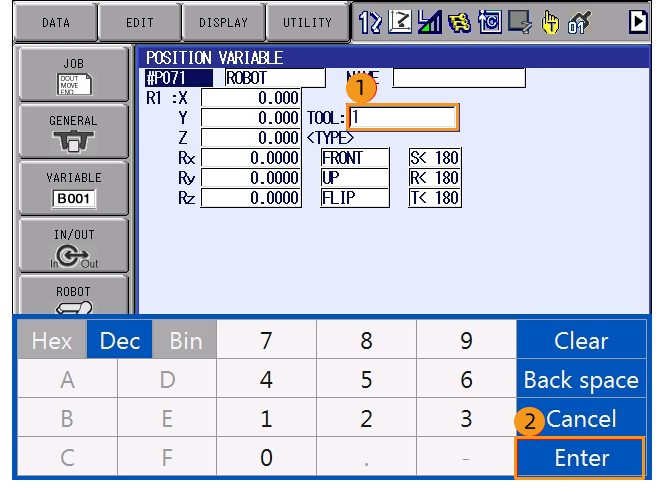Screen dimensions: 664x492
Task: Switch keypad to Bin mode
Action: 185,340
